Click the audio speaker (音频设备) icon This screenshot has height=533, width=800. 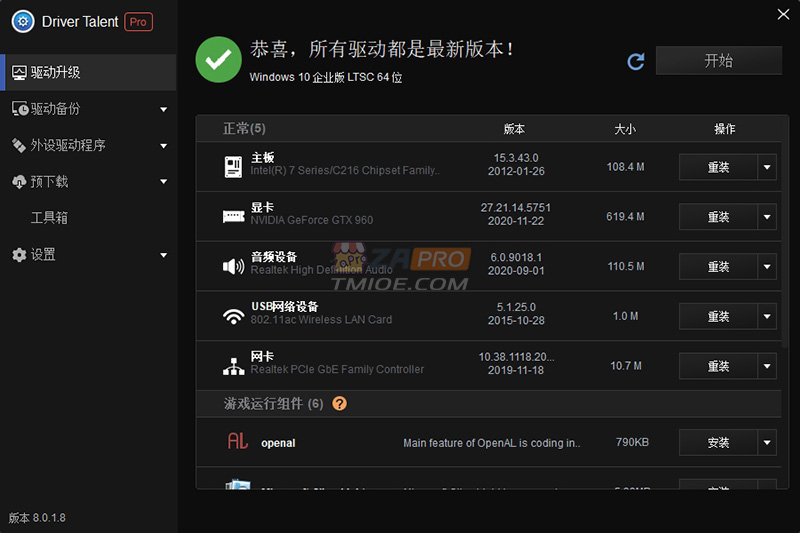click(234, 266)
